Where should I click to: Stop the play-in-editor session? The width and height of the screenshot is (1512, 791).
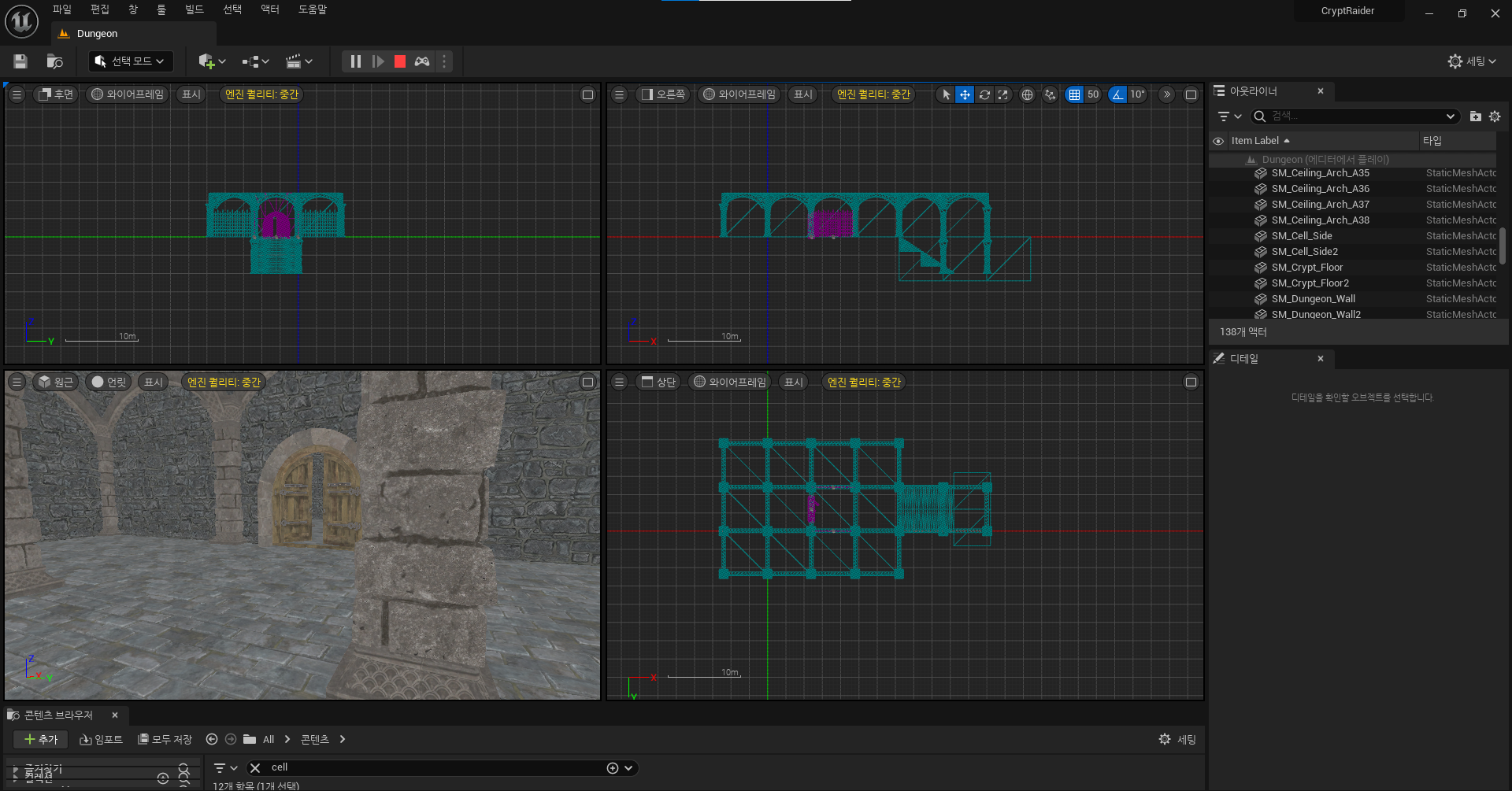click(x=400, y=61)
